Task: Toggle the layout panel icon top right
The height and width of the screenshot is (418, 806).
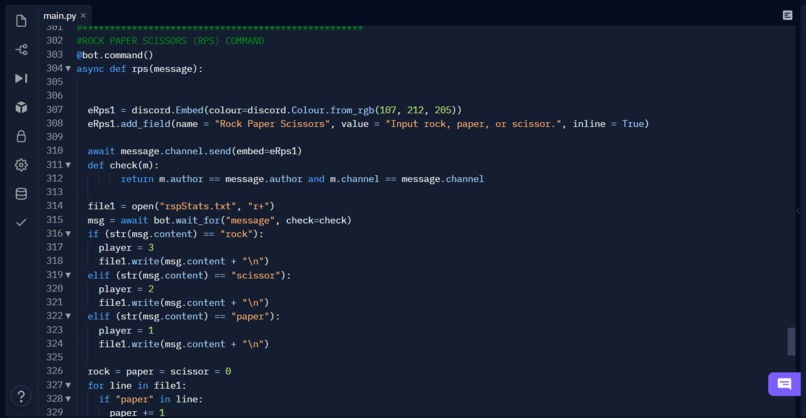Action: [x=787, y=15]
